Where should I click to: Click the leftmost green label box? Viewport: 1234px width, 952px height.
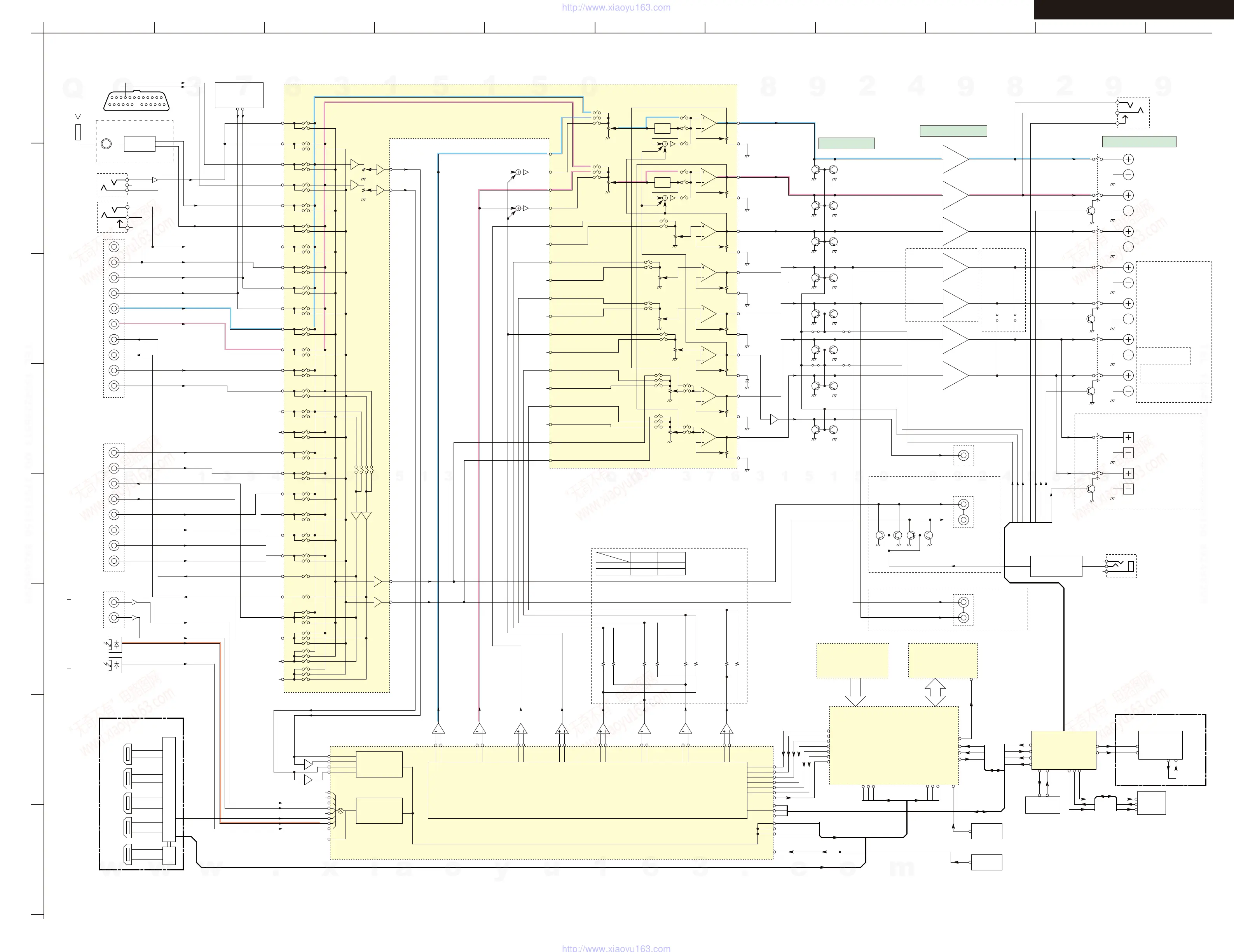click(x=847, y=143)
